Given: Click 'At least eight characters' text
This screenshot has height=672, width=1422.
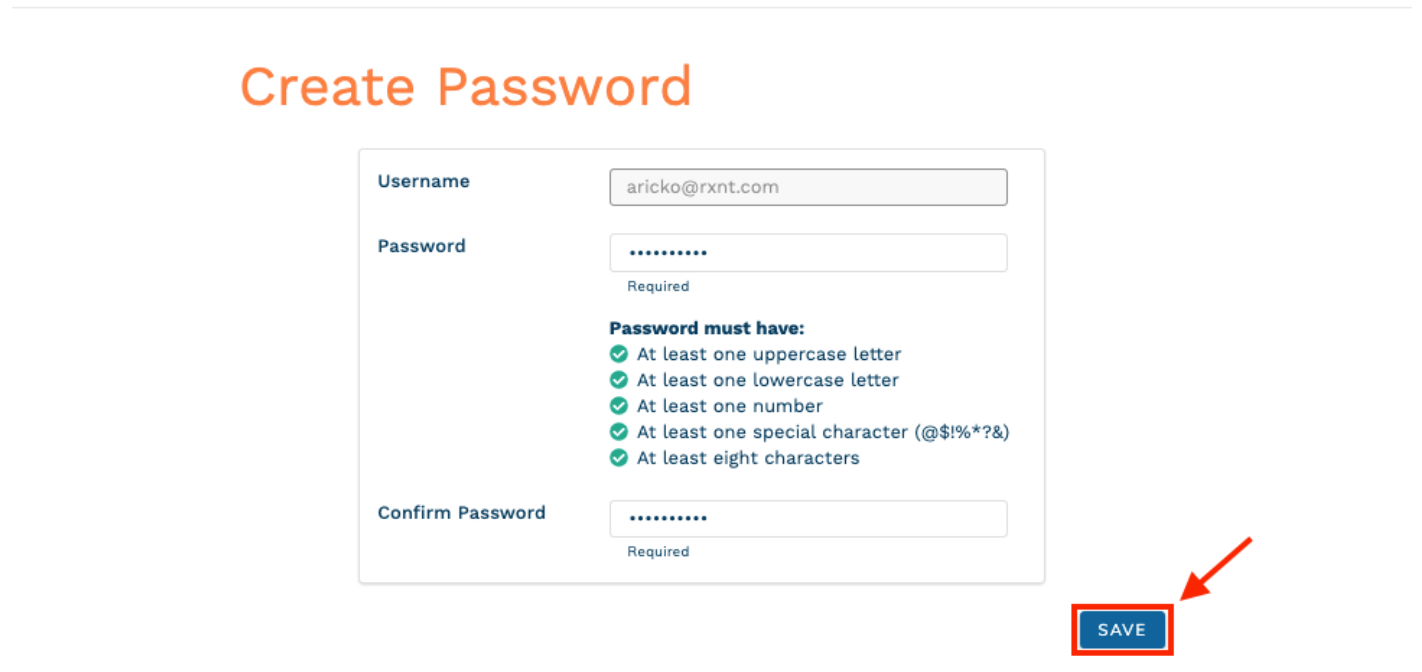Looking at the screenshot, I should (x=748, y=458).
